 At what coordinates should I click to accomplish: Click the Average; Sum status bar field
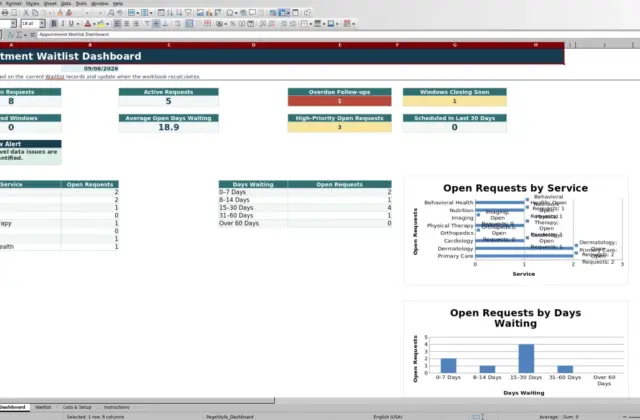pyautogui.click(x=558, y=417)
